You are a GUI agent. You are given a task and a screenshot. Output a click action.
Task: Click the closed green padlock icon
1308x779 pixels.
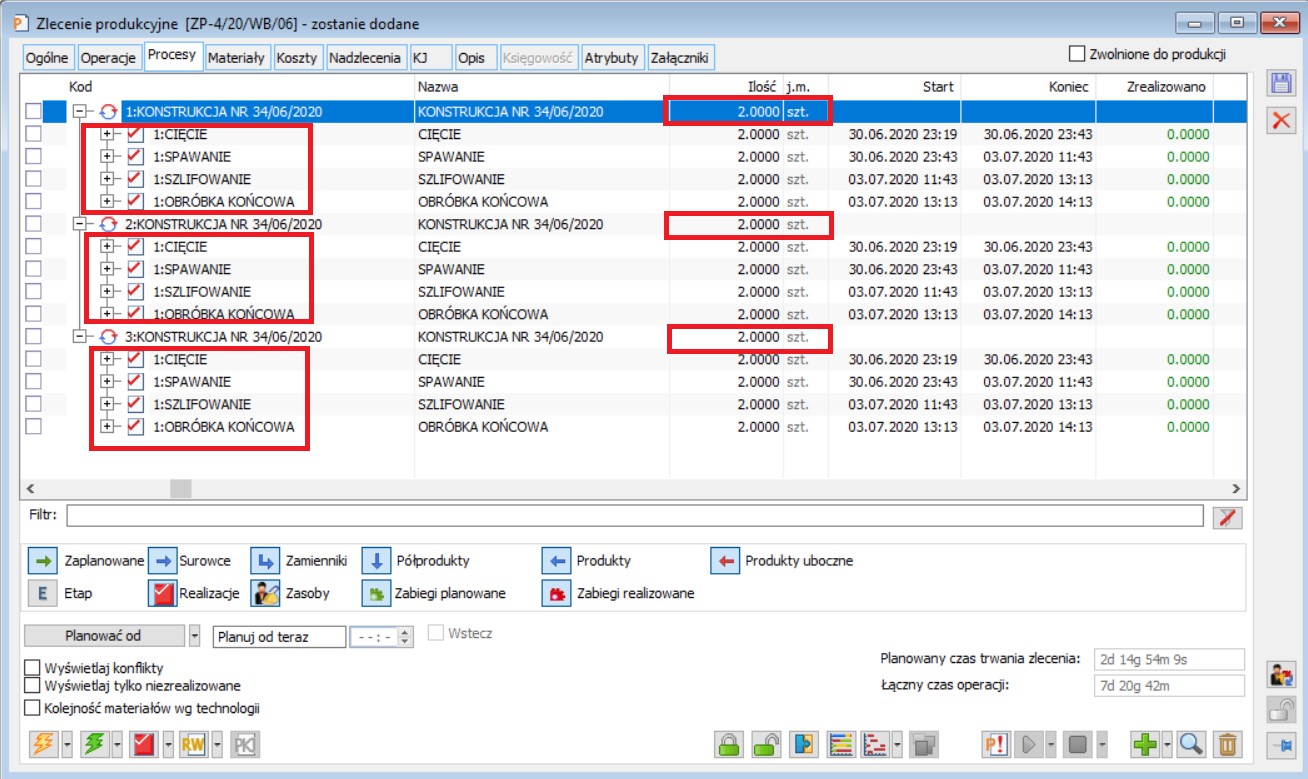(728, 744)
